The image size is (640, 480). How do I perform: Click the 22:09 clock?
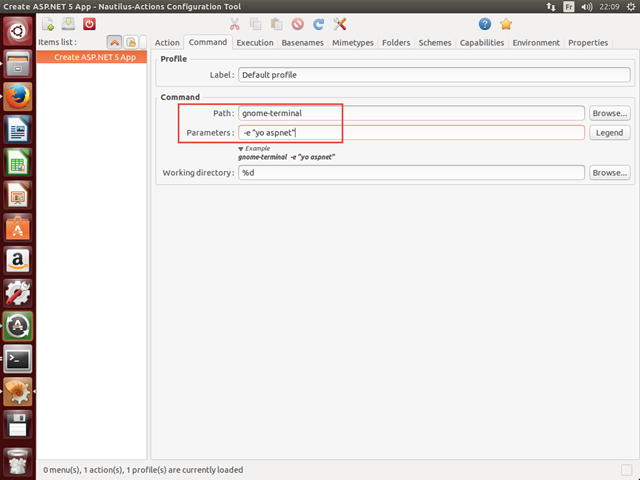click(x=609, y=7)
